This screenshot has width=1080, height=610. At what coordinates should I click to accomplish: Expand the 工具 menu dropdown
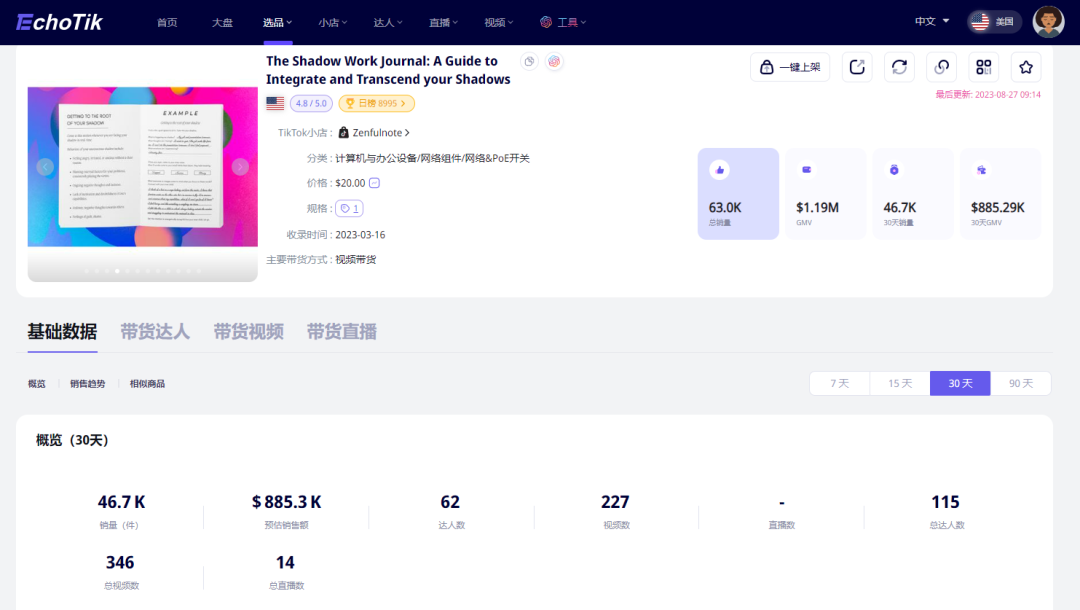coord(564,22)
